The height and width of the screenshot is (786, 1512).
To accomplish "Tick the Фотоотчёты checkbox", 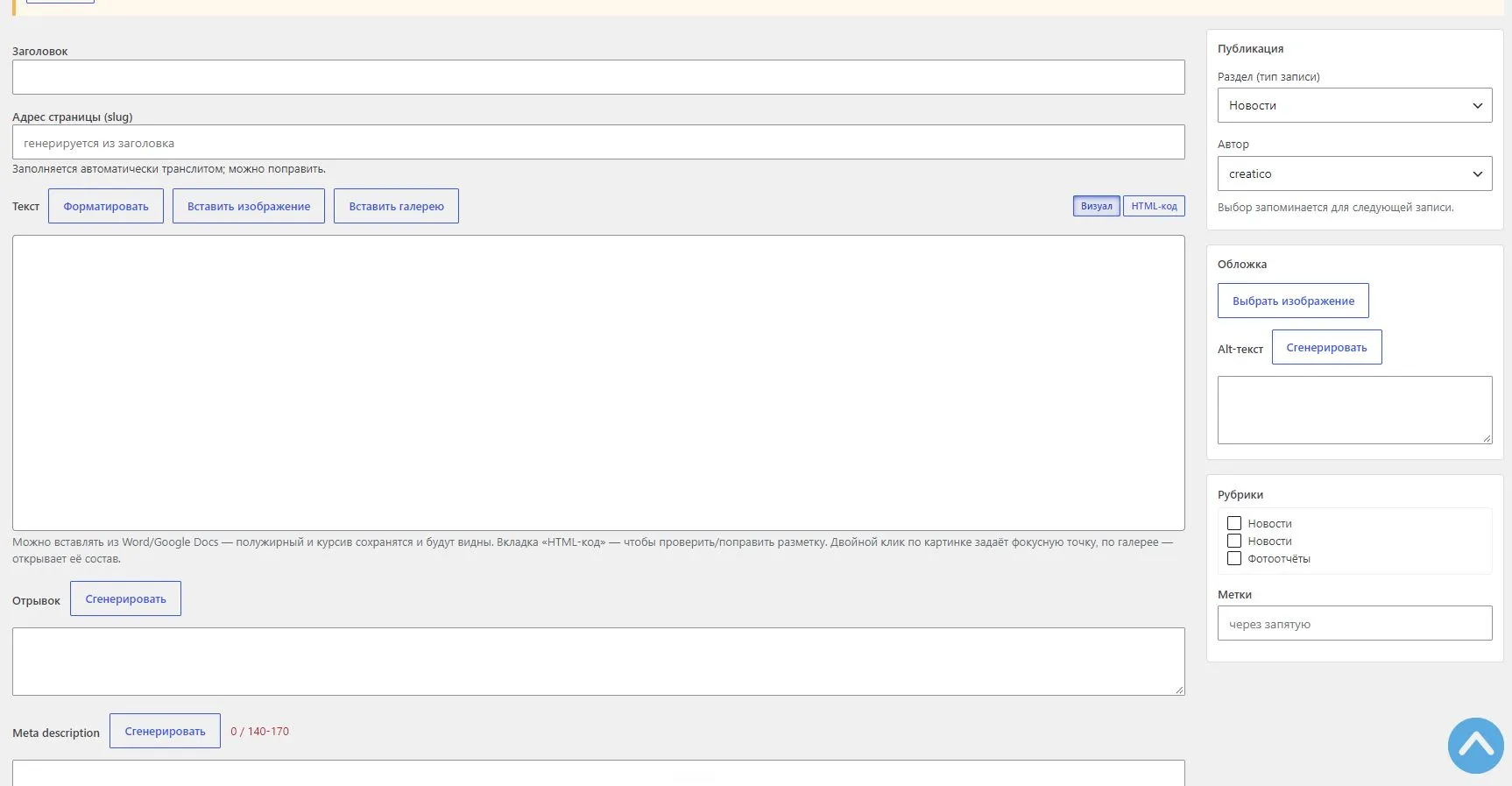I will pyautogui.click(x=1234, y=558).
